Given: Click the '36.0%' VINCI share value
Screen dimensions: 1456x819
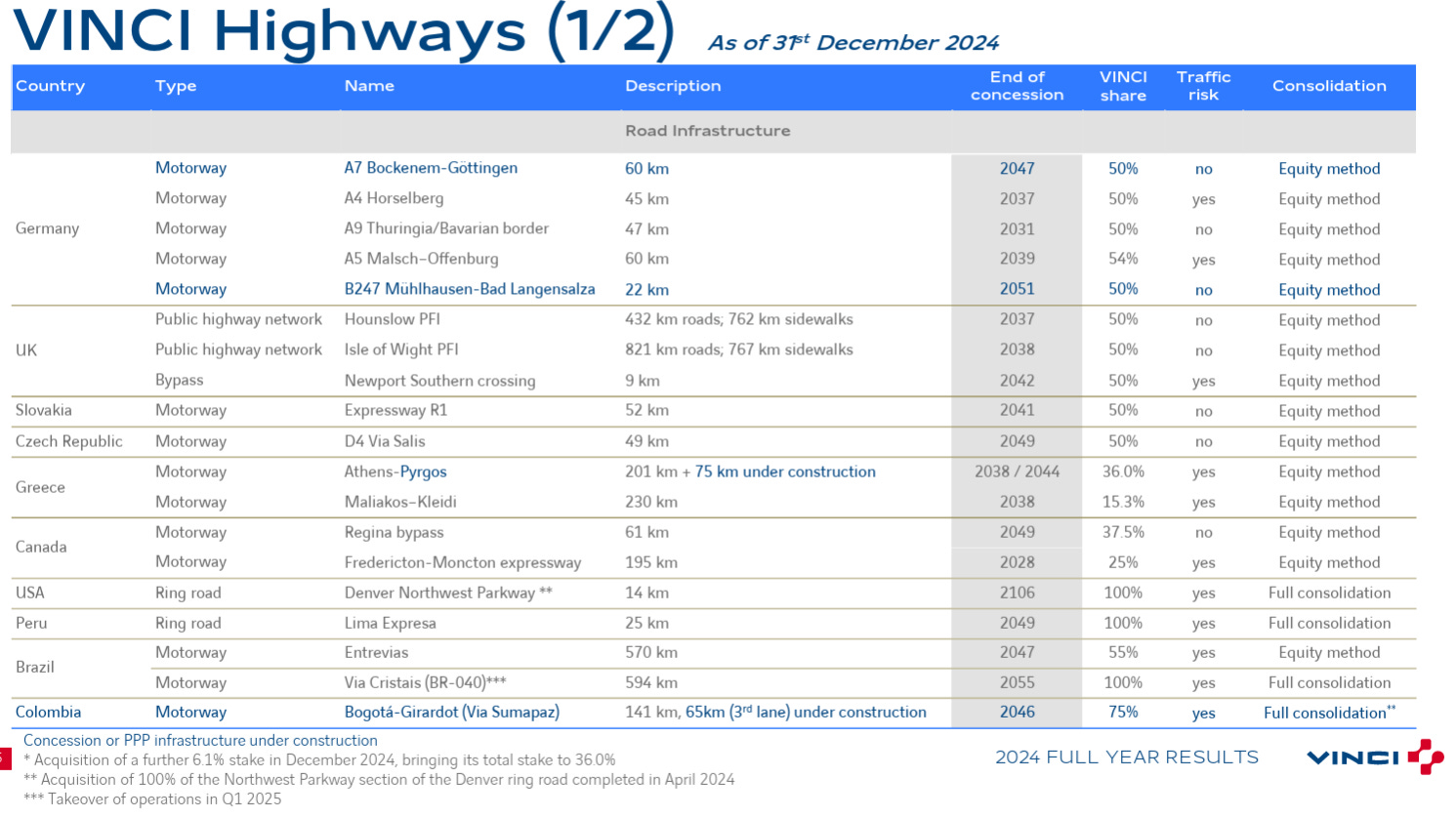Looking at the screenshot, I should [1123, 471].
